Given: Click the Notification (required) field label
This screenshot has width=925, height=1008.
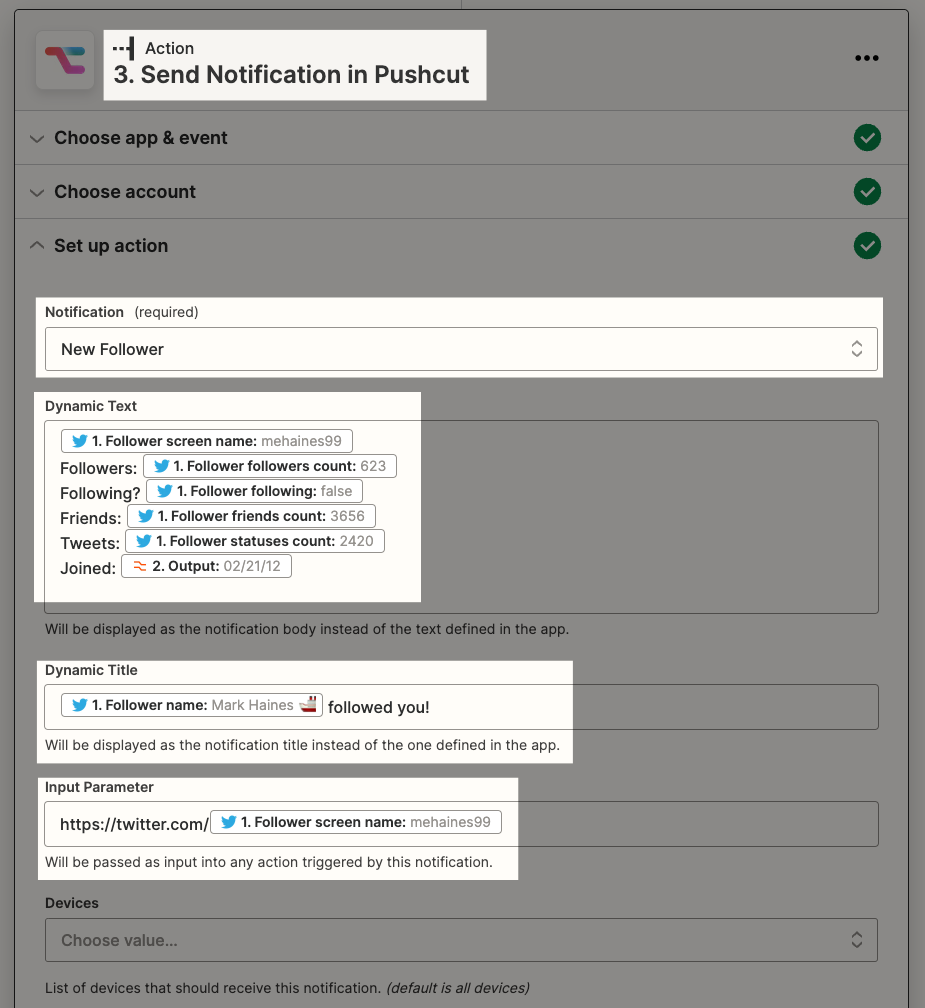Looking at the screenshot, I should 121,312.
